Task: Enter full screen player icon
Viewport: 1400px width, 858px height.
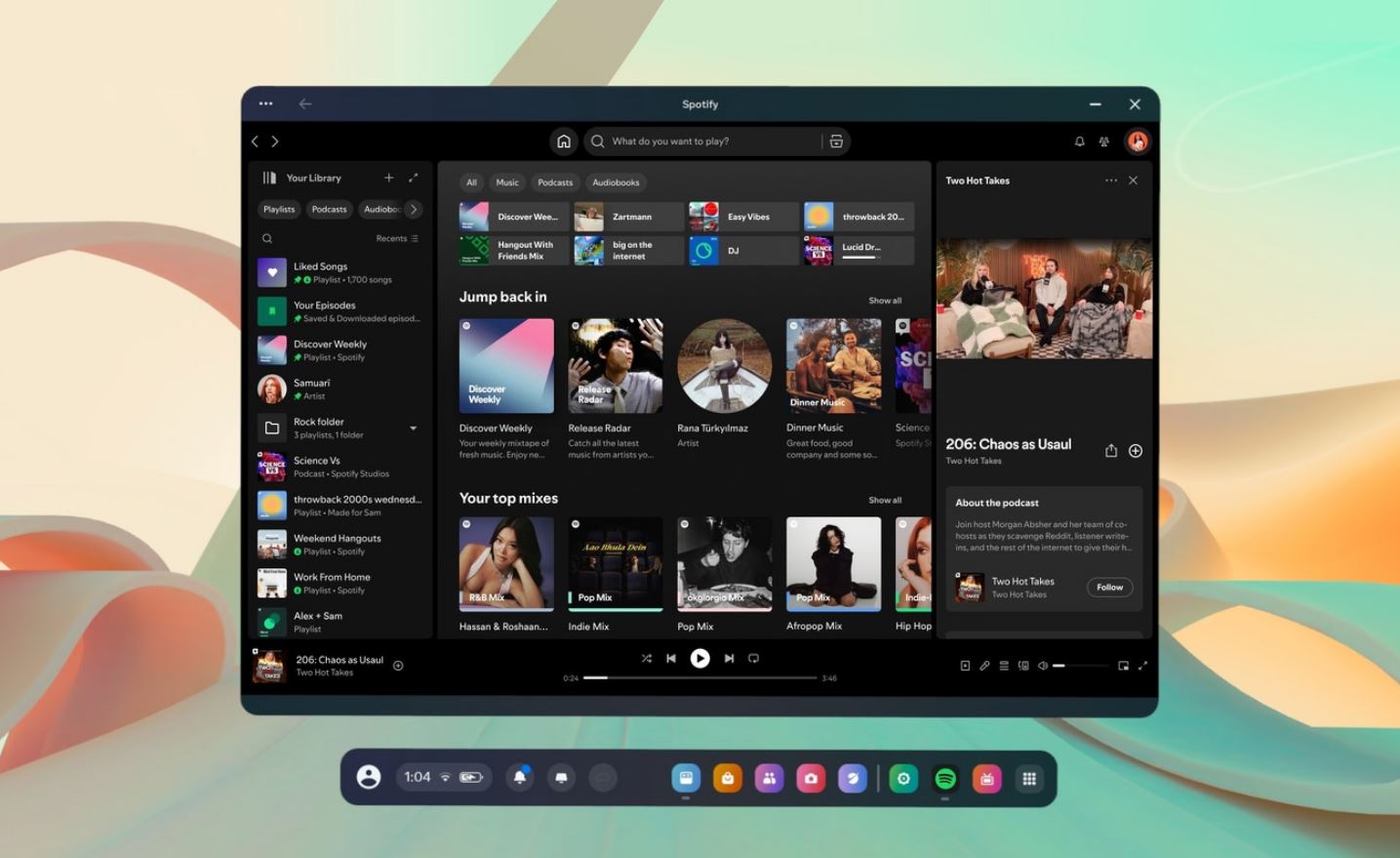Action: pyautogui.click(x=1142, y=666)
